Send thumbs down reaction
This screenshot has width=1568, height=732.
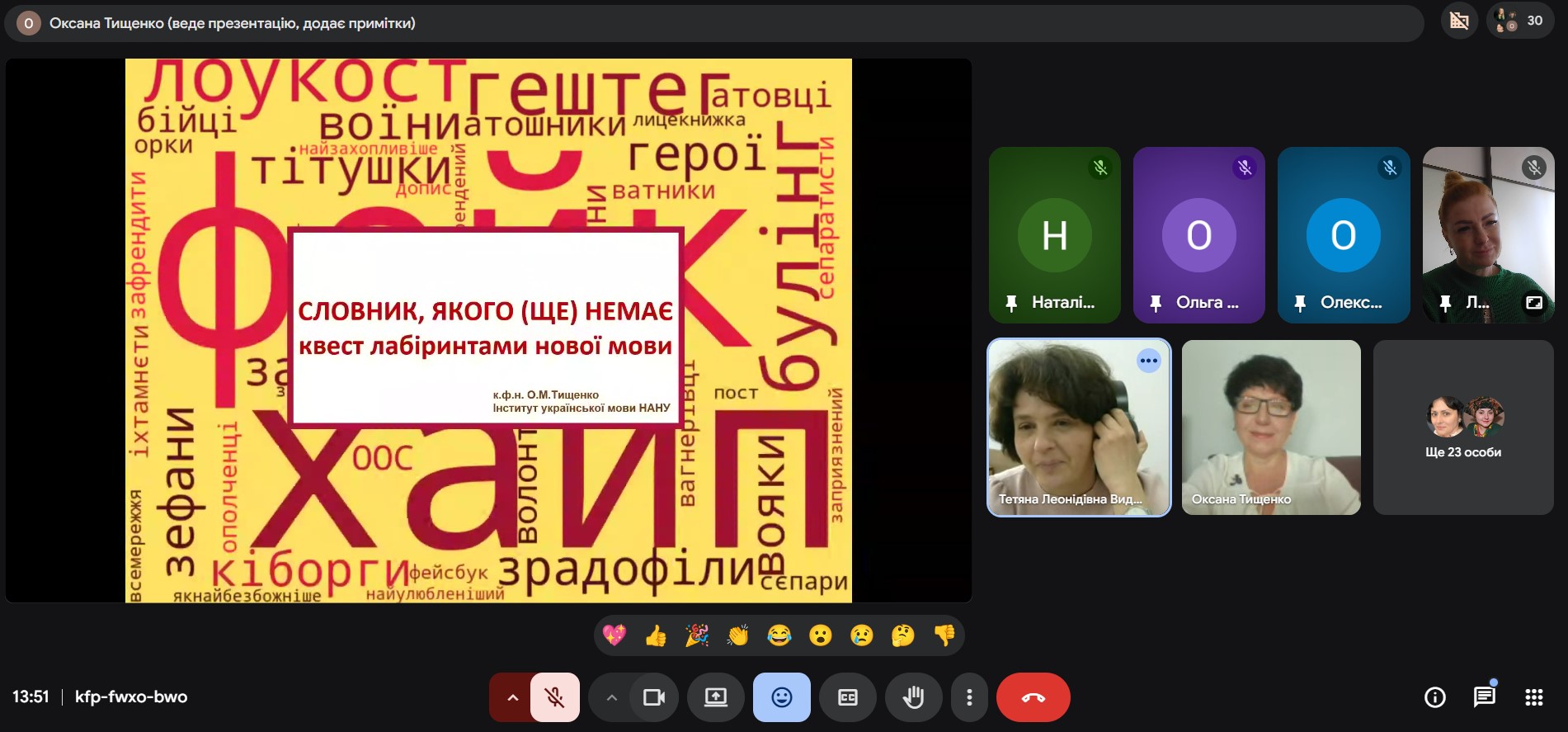point(944,635)
